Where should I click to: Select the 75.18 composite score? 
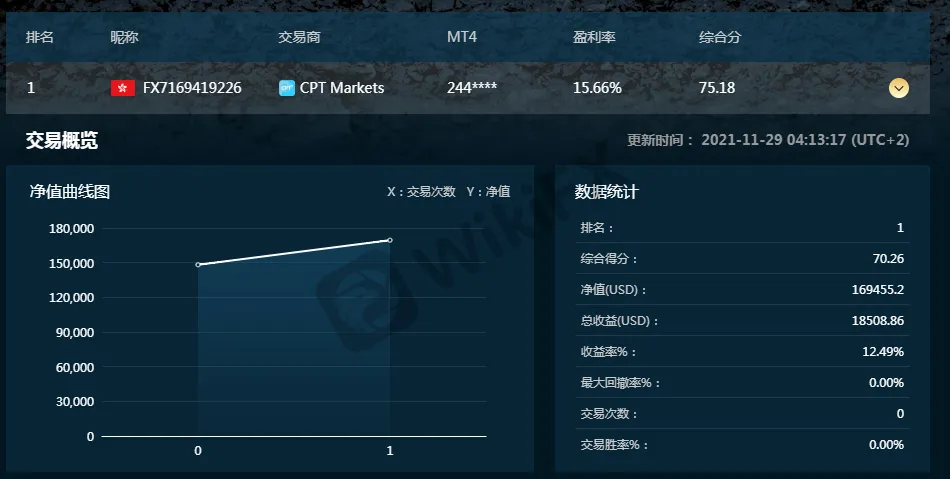coord(717,88)
